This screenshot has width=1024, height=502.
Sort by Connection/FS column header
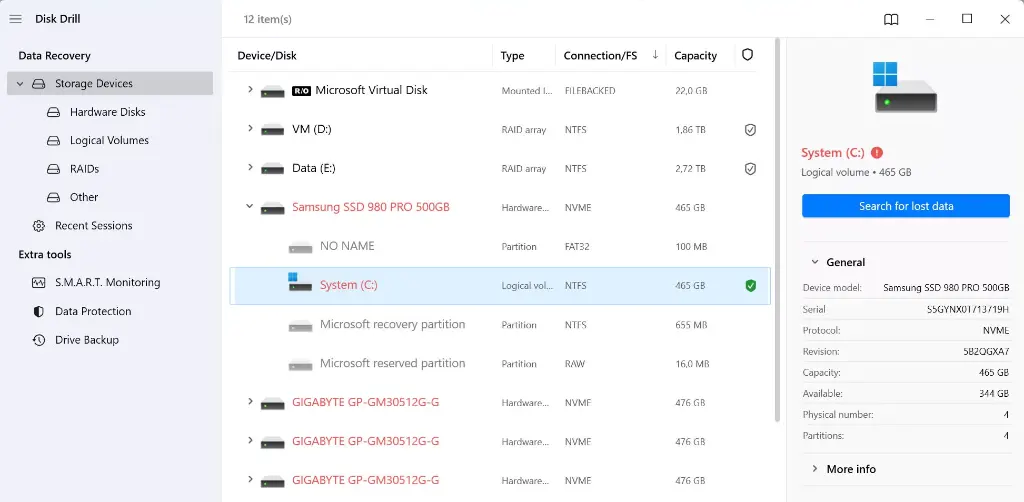(x=600, y=56)
